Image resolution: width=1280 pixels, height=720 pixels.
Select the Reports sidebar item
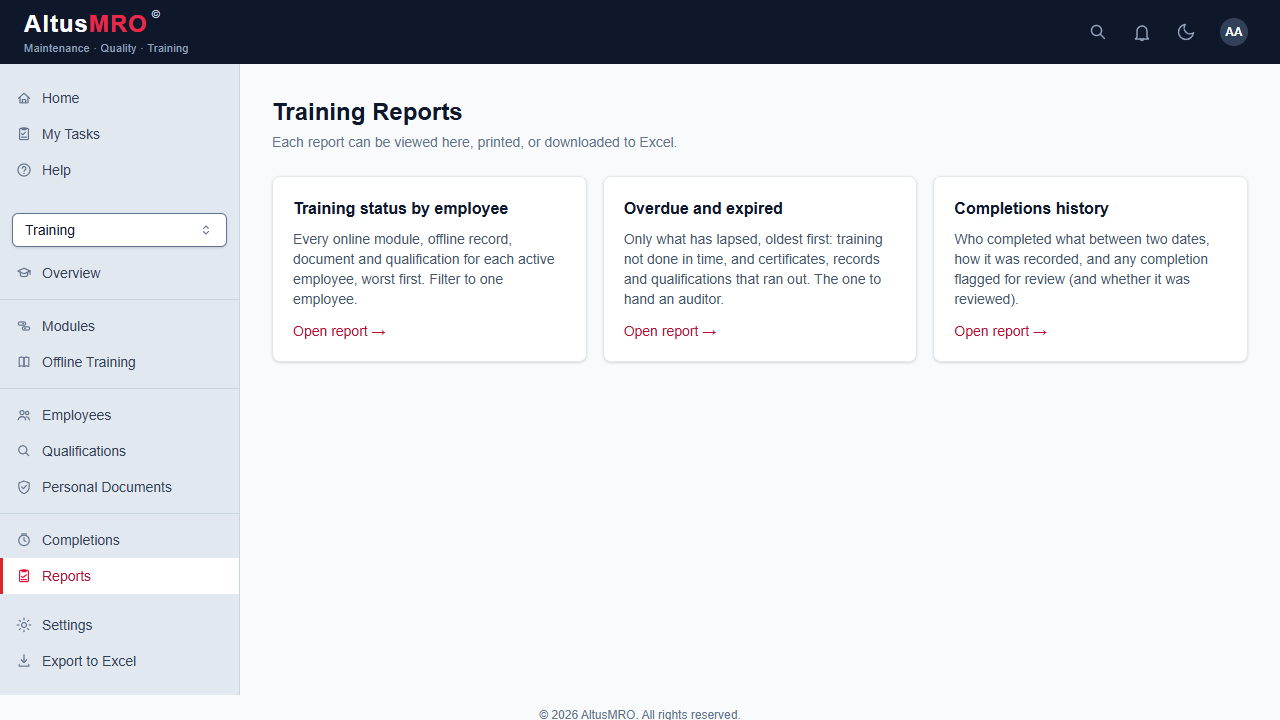(120, 576)
